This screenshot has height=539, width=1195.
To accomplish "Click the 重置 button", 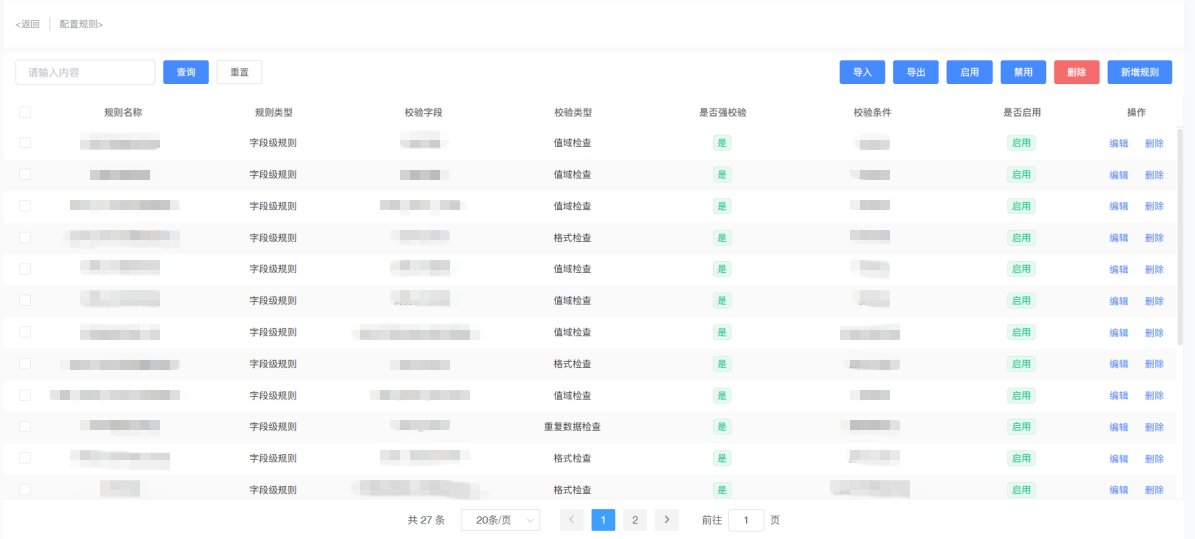I will tap(239, 72).
